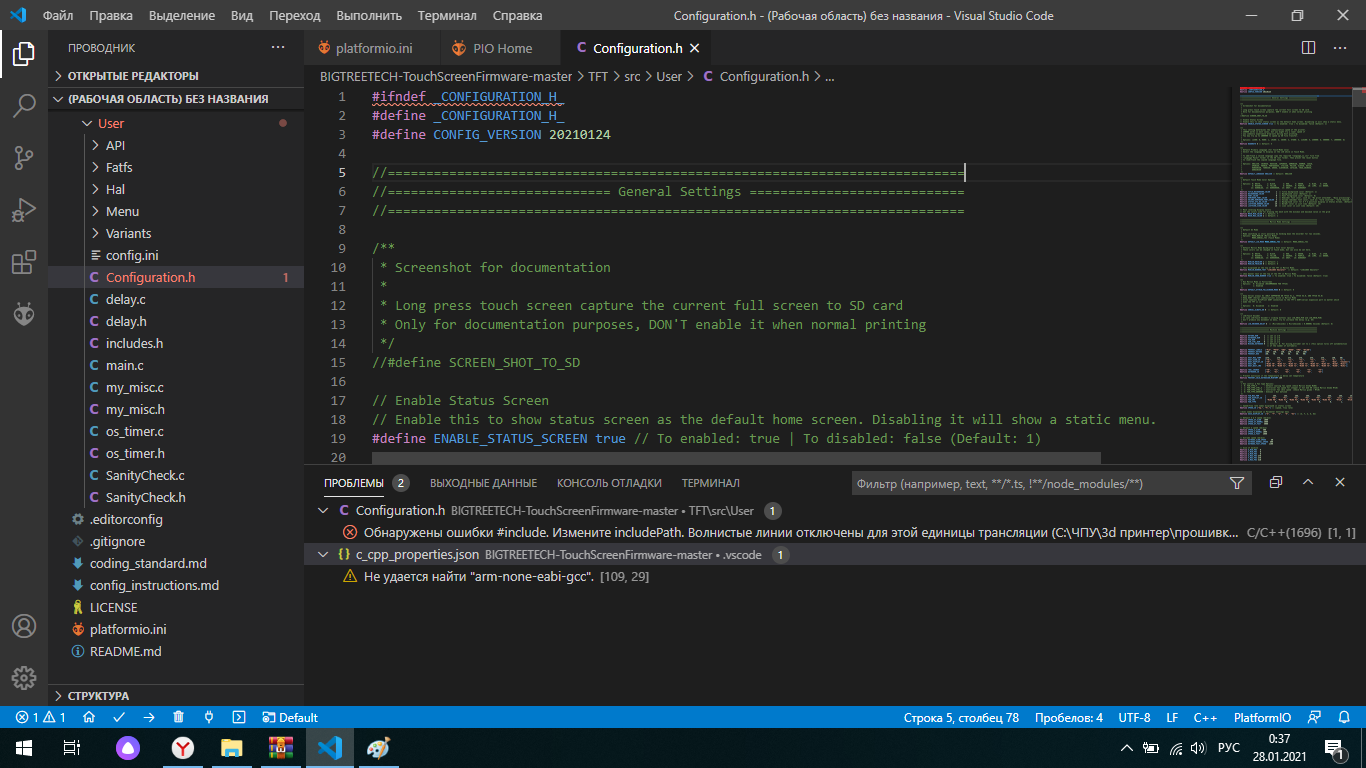Toggle the problems filter funnel icon
Image resolution: width=1366 pixels, height=768 pixels.
point(1237,483)
